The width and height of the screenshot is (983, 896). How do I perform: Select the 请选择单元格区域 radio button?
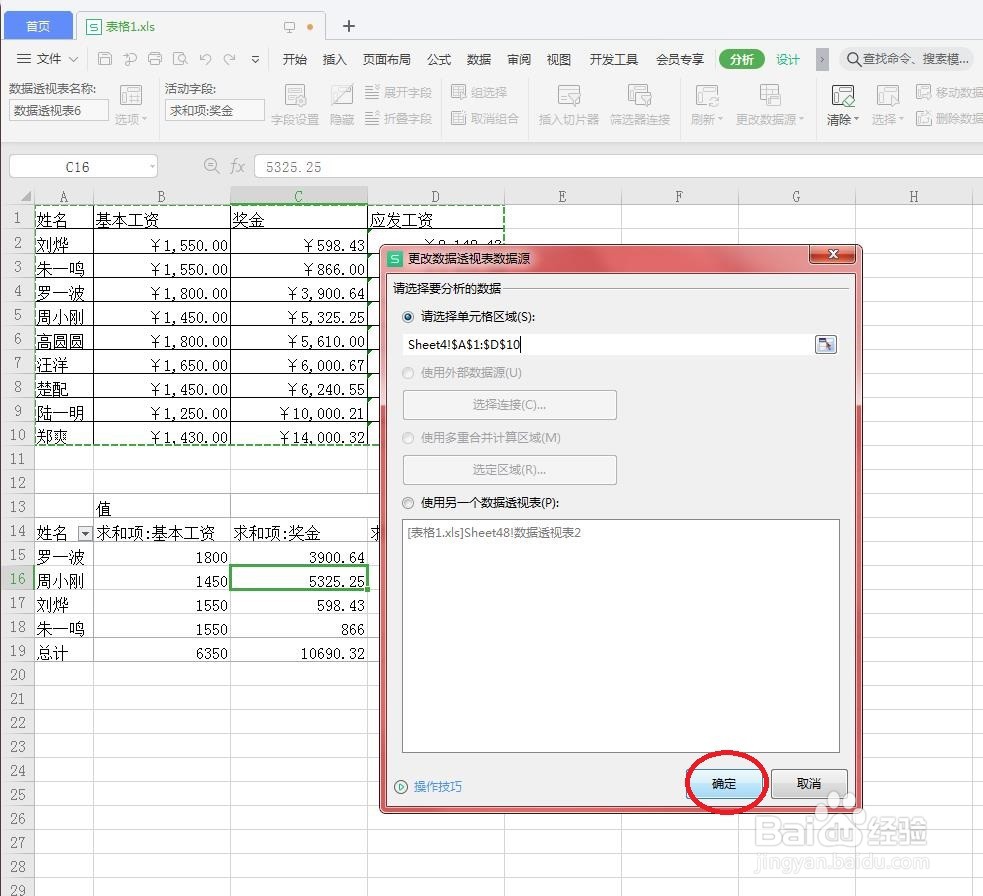click(408, 317)
